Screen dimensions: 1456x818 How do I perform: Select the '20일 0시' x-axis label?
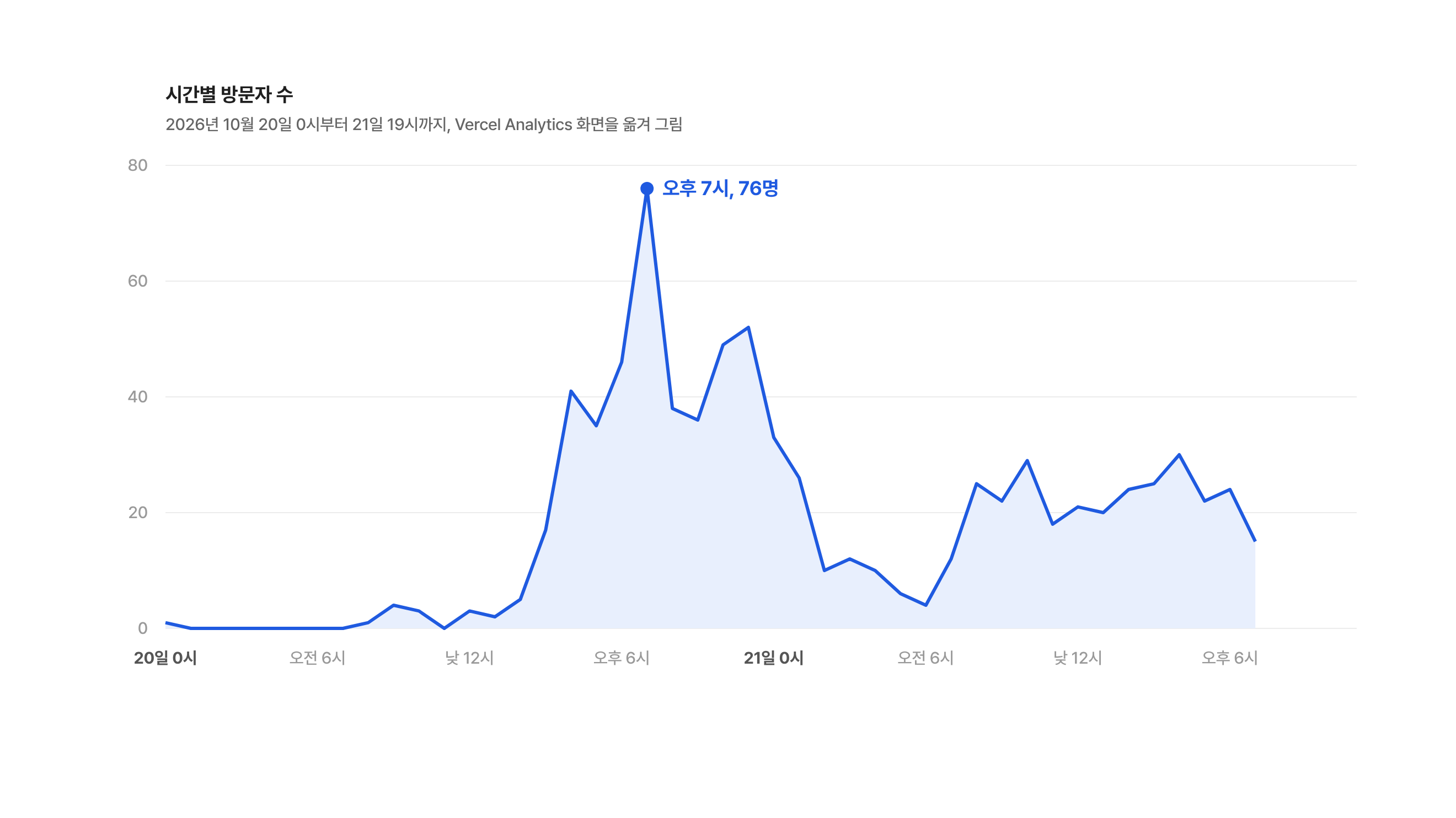(165, 658)
